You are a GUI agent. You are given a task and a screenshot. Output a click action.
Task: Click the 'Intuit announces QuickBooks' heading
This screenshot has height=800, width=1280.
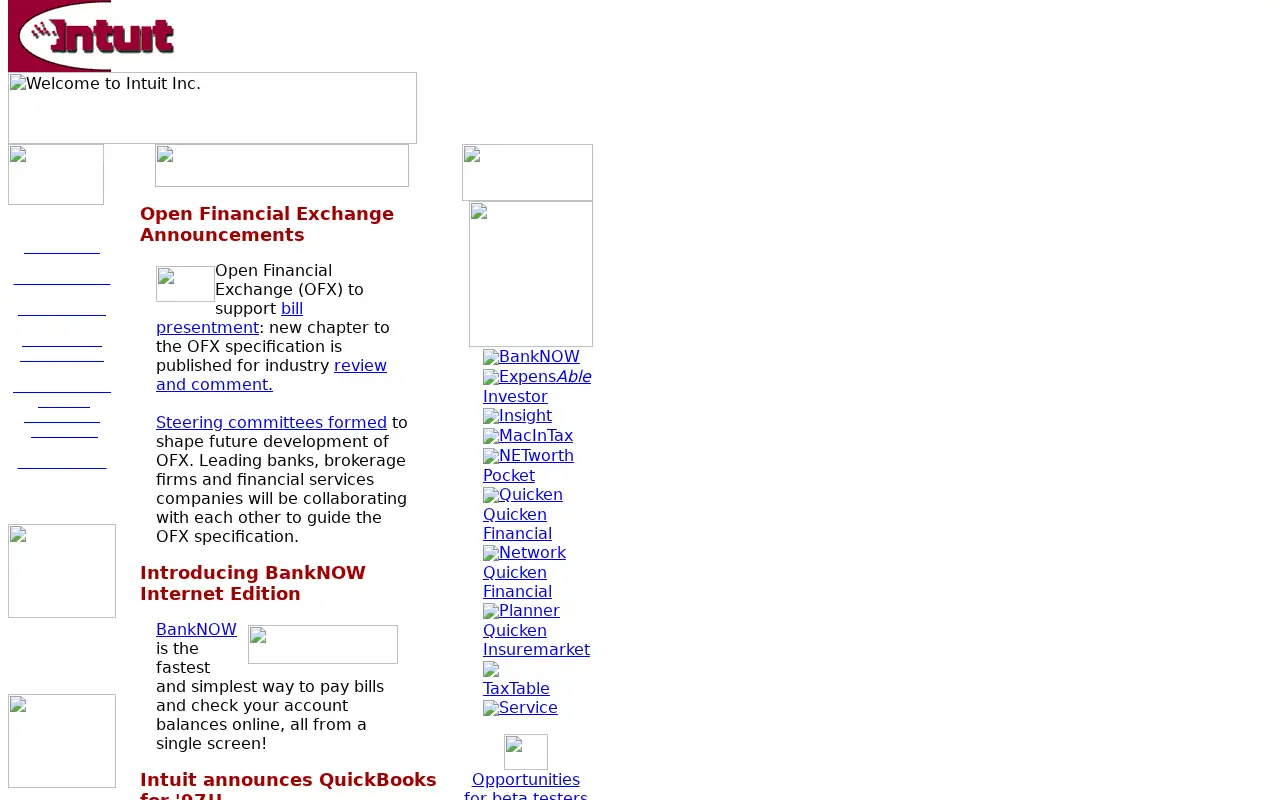(x=288, y=785)
